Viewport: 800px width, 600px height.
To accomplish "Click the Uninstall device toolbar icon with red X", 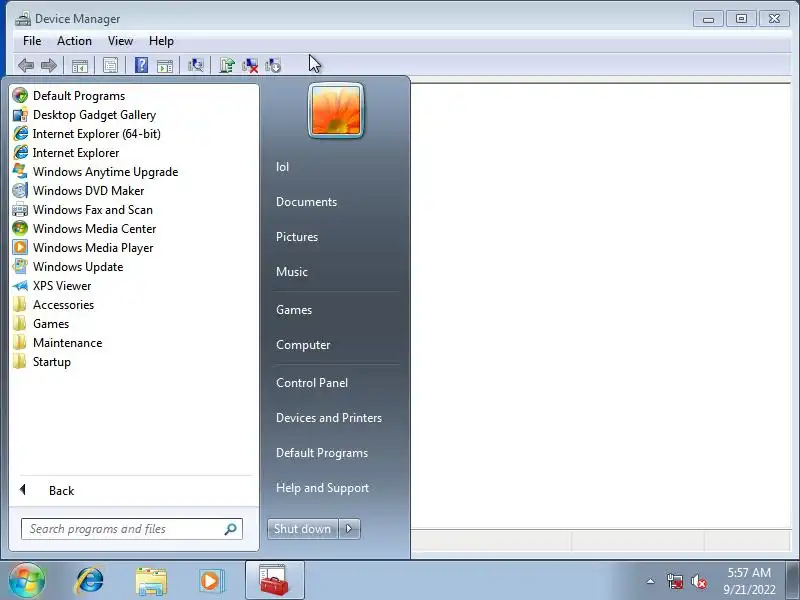I will tap(250, 65).
